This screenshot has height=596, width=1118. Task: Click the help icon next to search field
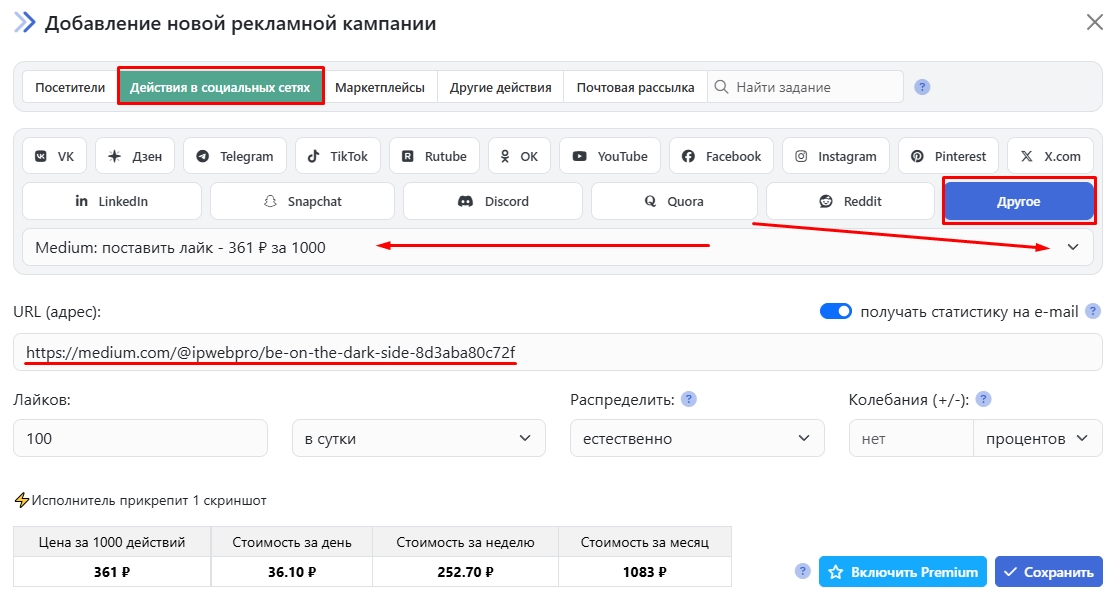(x=922, y=87)
